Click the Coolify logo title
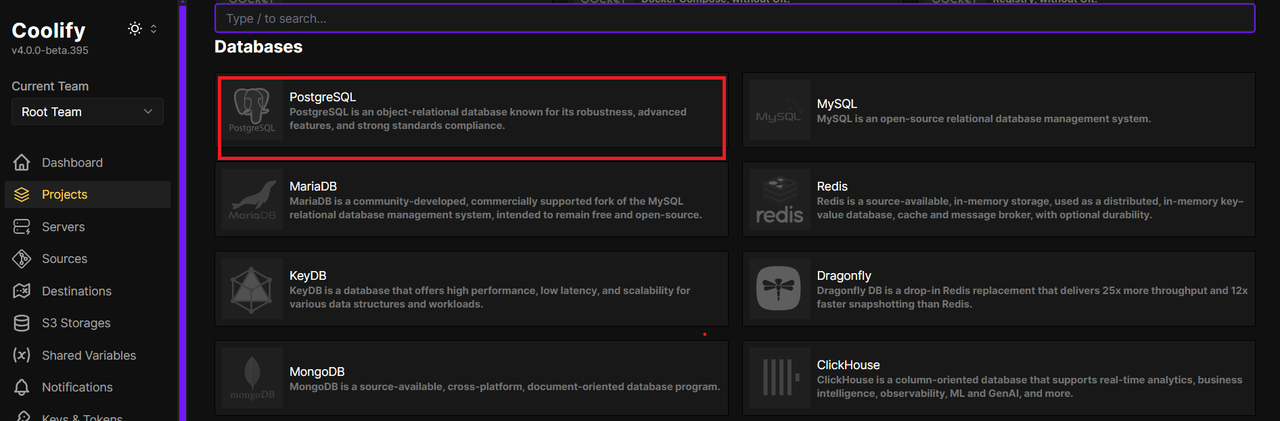This screenshot has width=1280, height=421. [x=48, y=30]
